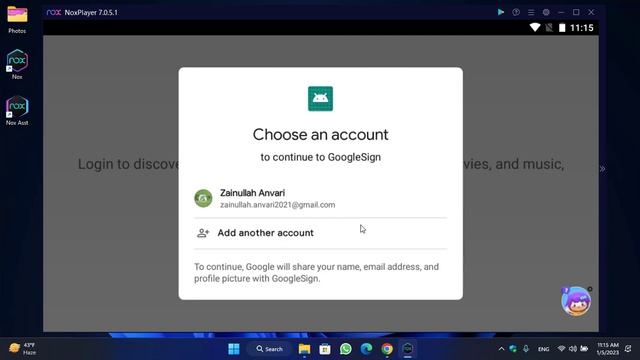640x360 pixels.
Task: Open the notification center icon
Action: (628, 349)
